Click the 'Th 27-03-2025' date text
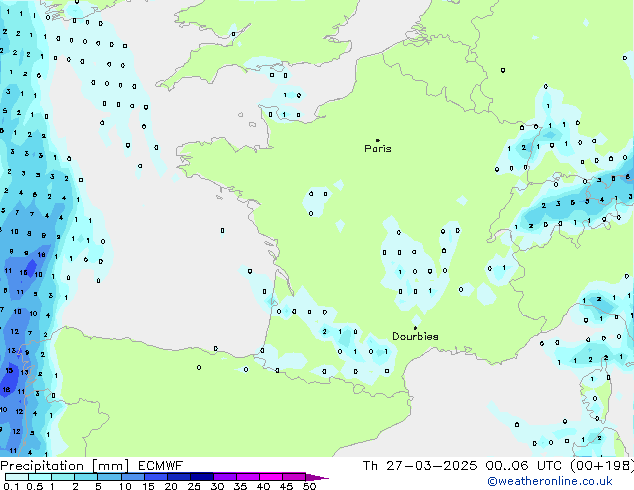 [x=420, y=466]
